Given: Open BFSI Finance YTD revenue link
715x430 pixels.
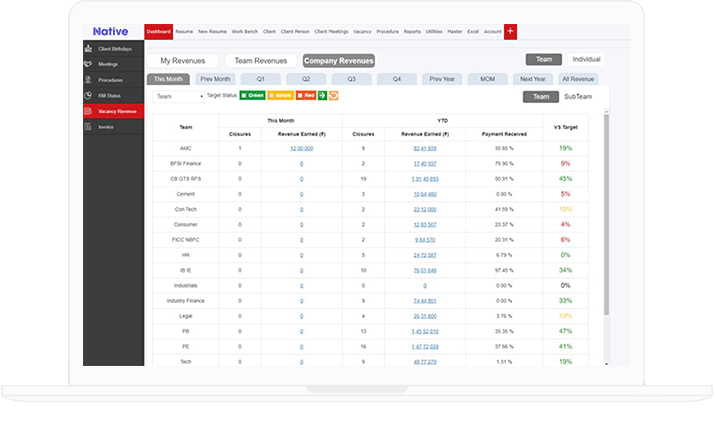Looking at the screenshot, I should (425, 164).
